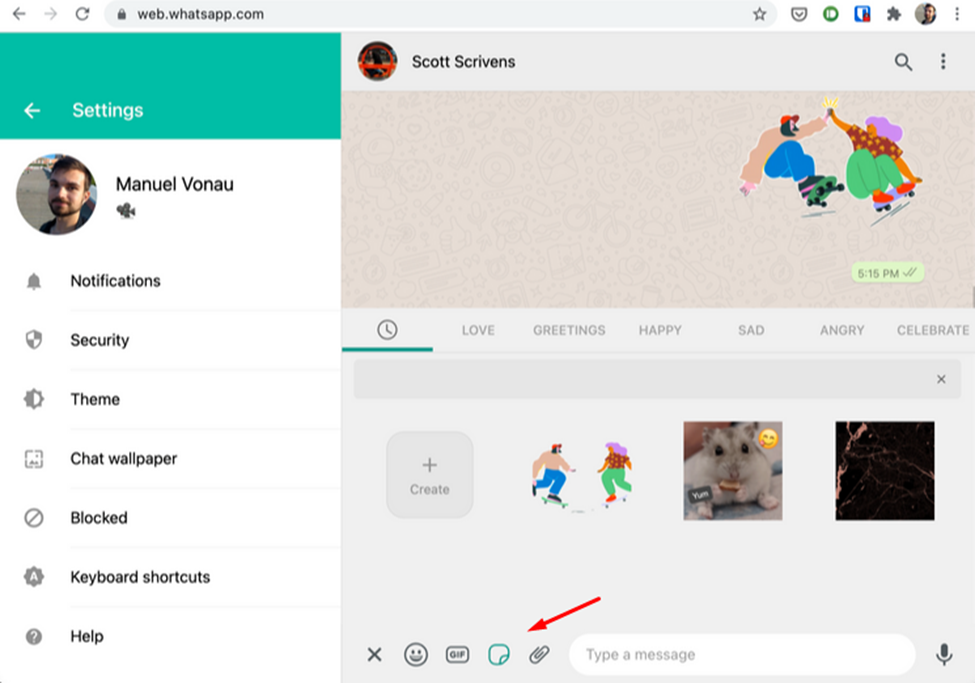This screenshot has width=975, height=683.
Task: Close the sticker panel with the X
Action: tap(374, 654)
